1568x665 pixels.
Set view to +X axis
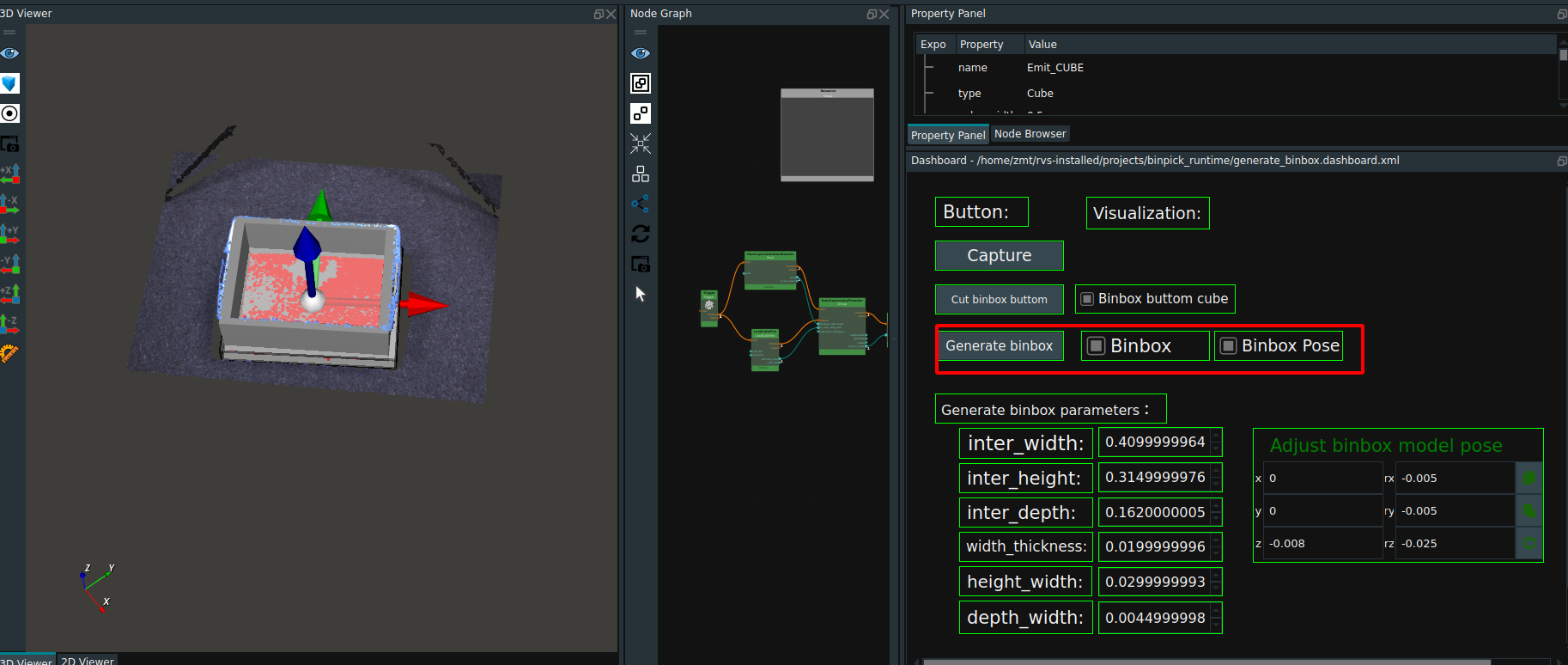click(x=9, y=174)
